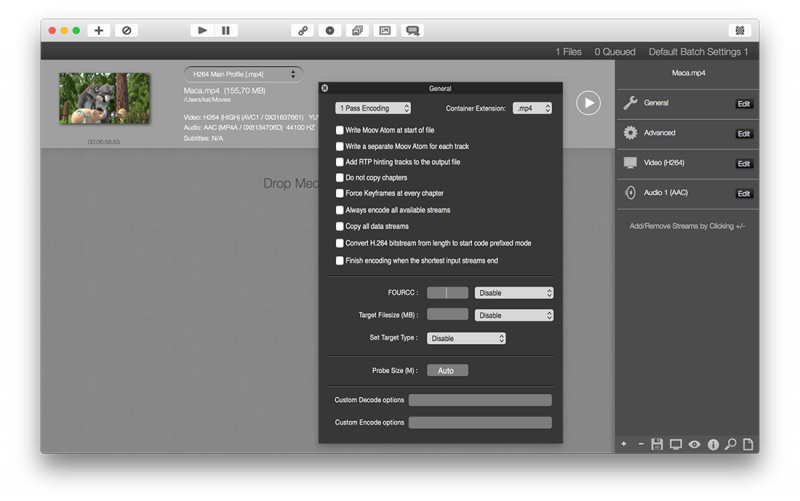The height and width of the screenshot is (501, 800).
Task: Click the disc icon in the toolbar
Action: point(330,31)
